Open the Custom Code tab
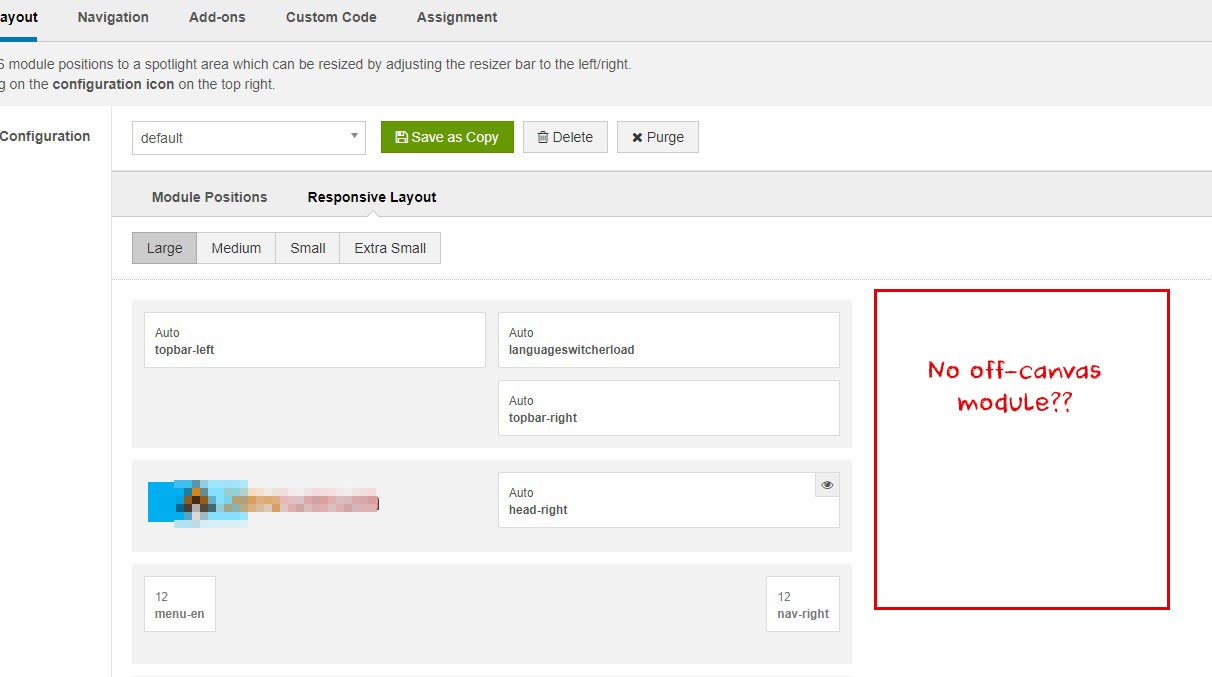Screen dimensions: 1212x677 331,17
